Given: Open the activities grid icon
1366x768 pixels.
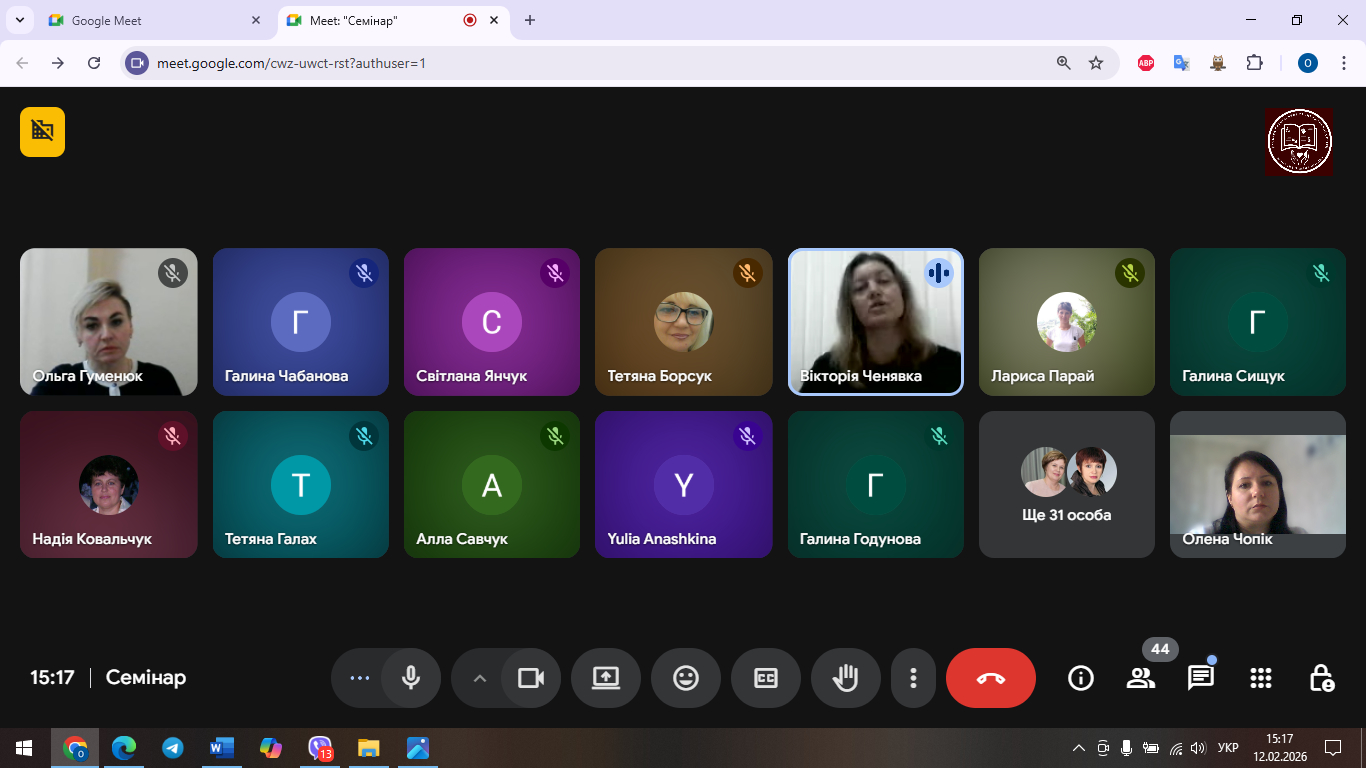Looking at the screenshot, I should click(1261, 678).
